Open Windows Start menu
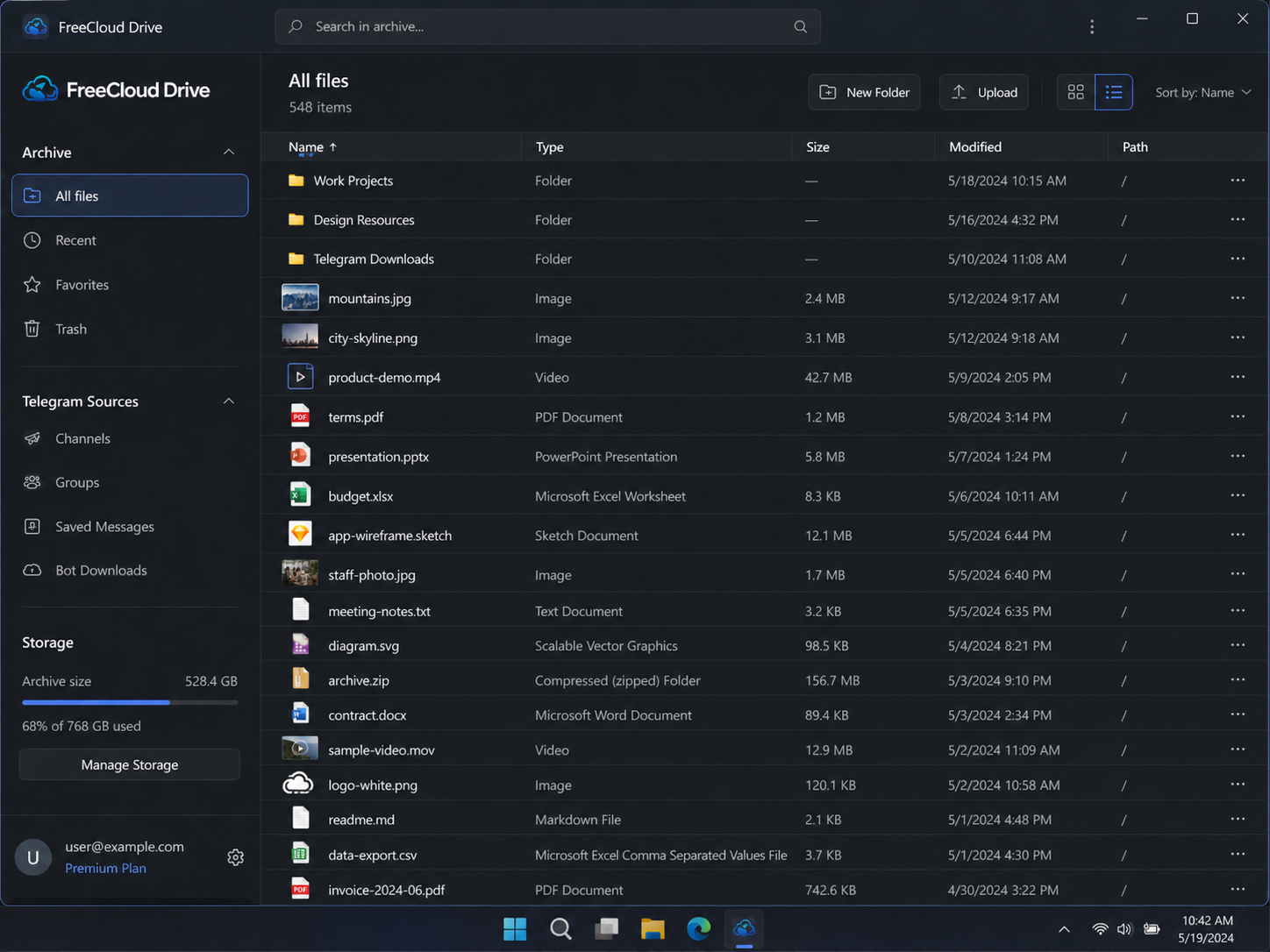1270x952 pixels. 515,928
